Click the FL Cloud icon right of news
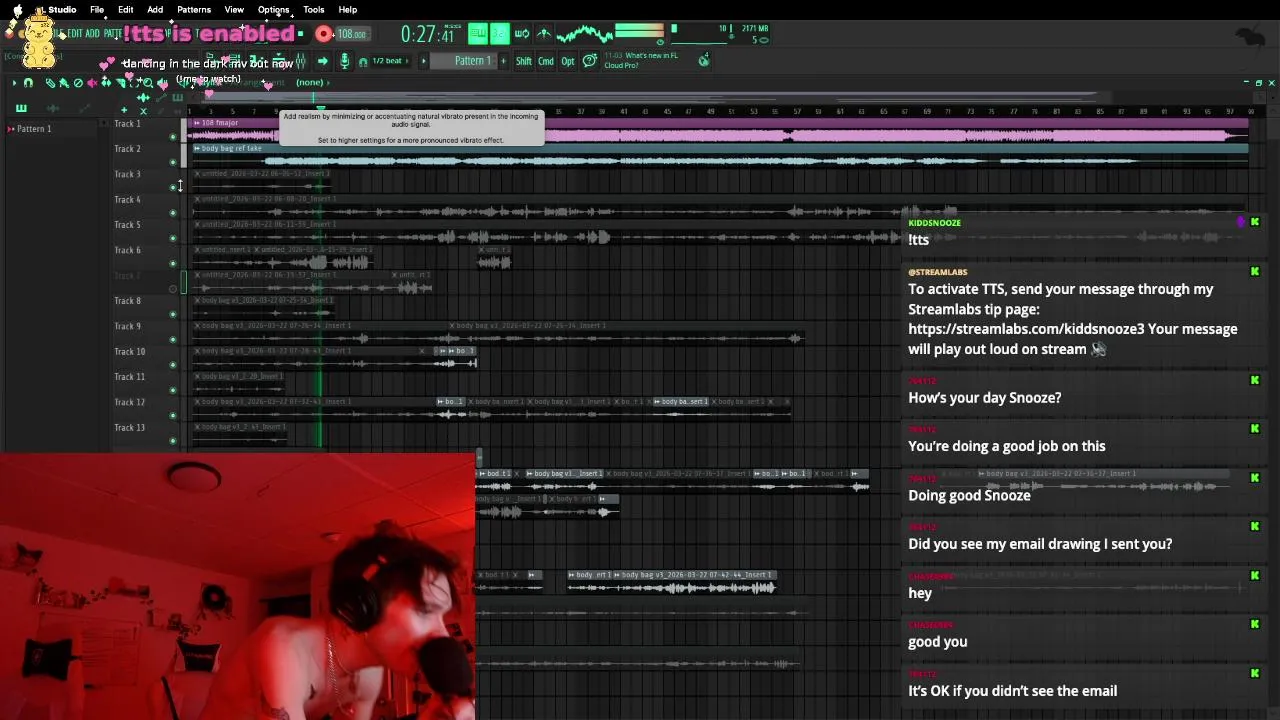The width and height of the screenshot is (1280, 720). [704, 61]
